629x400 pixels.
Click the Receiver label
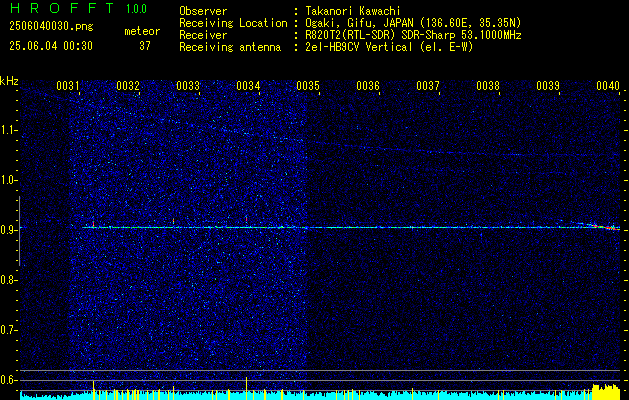203,35
